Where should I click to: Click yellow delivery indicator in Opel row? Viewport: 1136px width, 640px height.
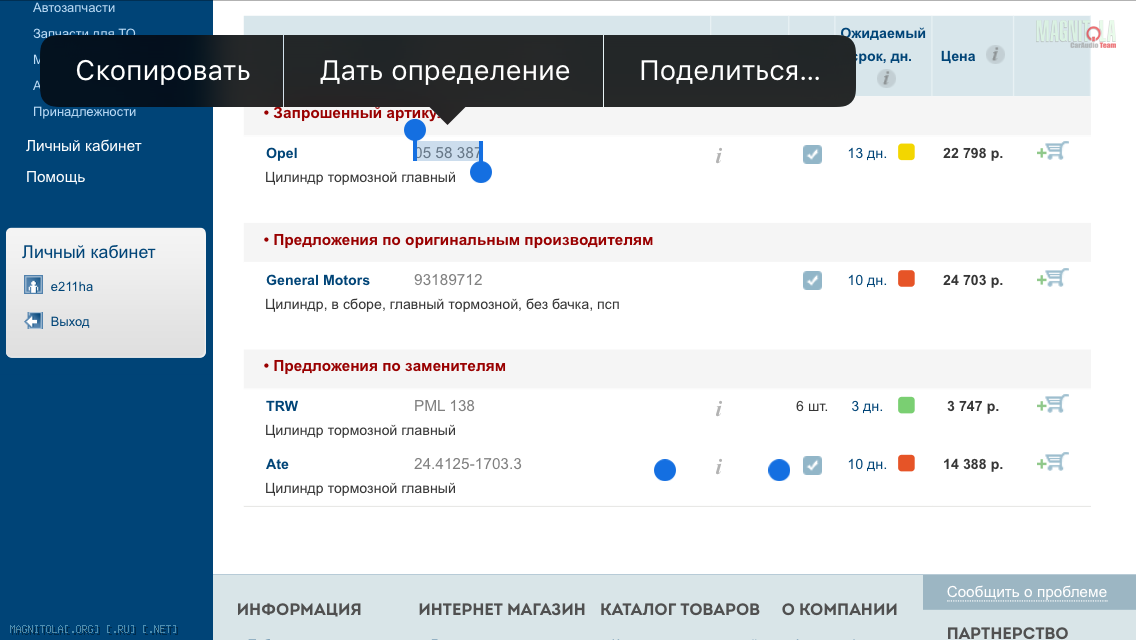pyautogui.click(x=906, y=152)
